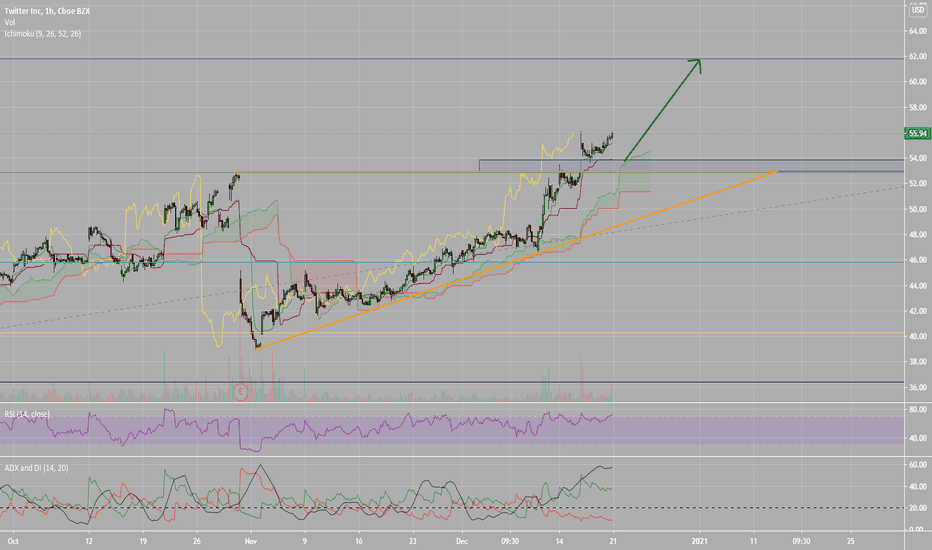
Task: Select the Vol indicator label
Action: (x=10, y=22)
